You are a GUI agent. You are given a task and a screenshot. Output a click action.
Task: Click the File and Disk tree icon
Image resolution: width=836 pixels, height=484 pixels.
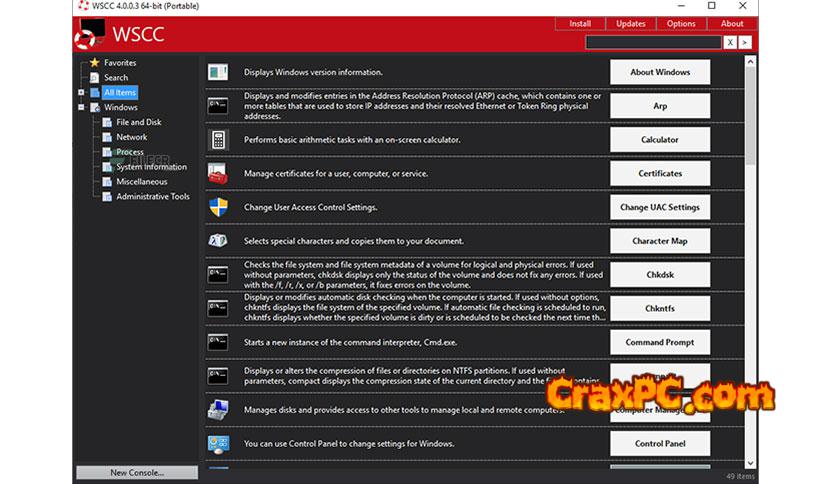pyautogui.click(x=107, y=122)
